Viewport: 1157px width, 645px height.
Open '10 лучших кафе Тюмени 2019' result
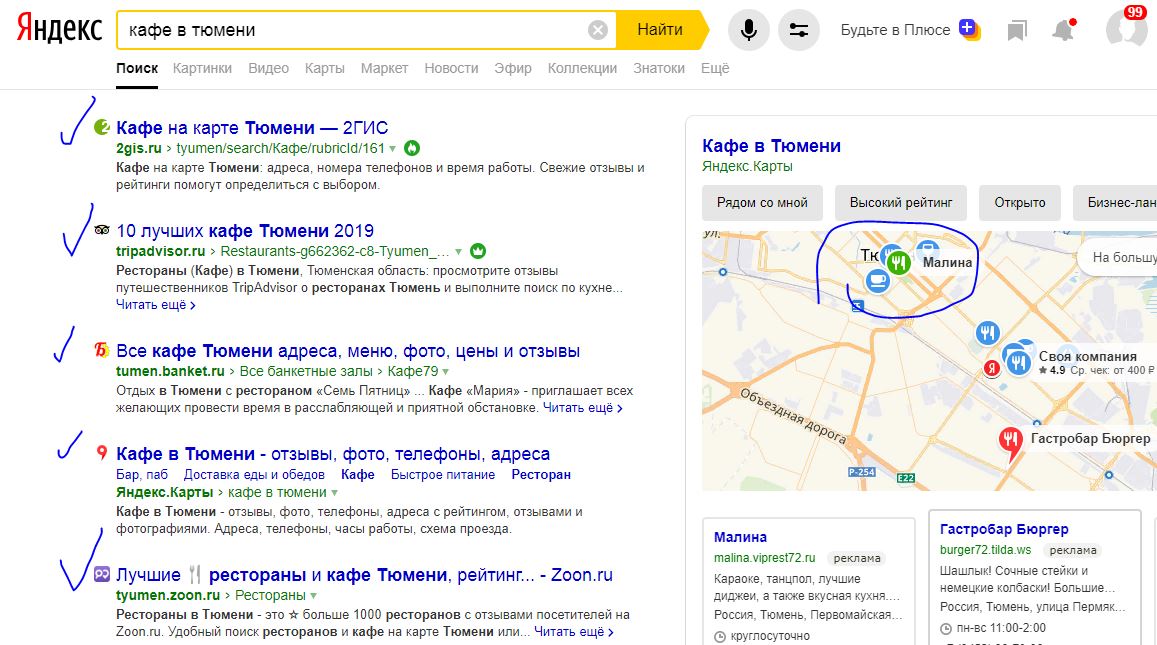[x=245, y=230]
